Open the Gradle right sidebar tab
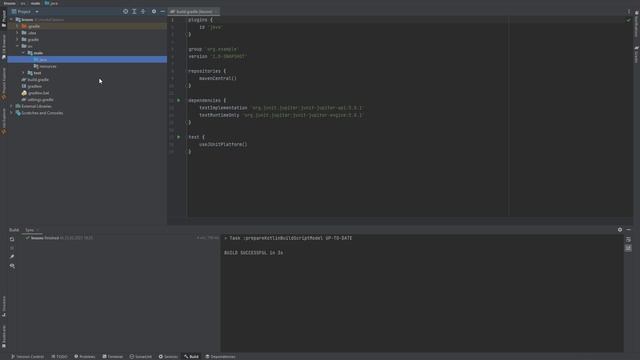Image resolution: width=640 pixels, height=360 pixels. pyautogui.click(x=636, y=54)
